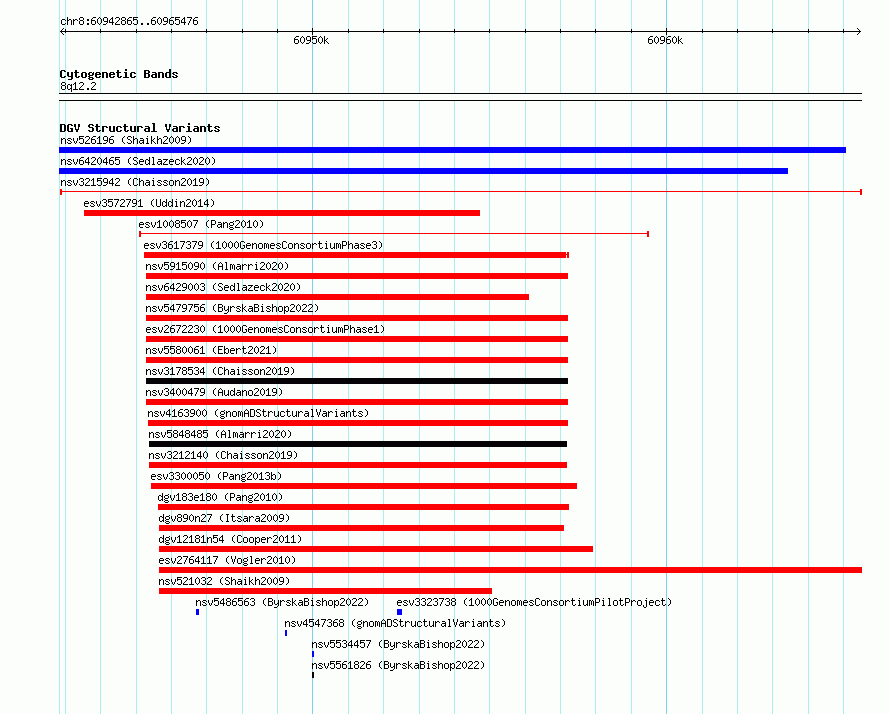This screenshot has height=714, width=890.
Task: Click black bar under nsv5848485
Action: coord(358,444)
